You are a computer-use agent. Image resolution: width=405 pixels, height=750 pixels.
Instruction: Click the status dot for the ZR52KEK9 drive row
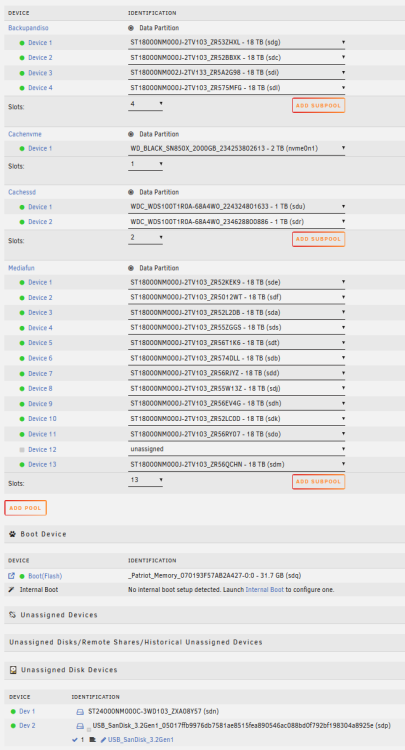pyautogui.click(x=22, y=283)
